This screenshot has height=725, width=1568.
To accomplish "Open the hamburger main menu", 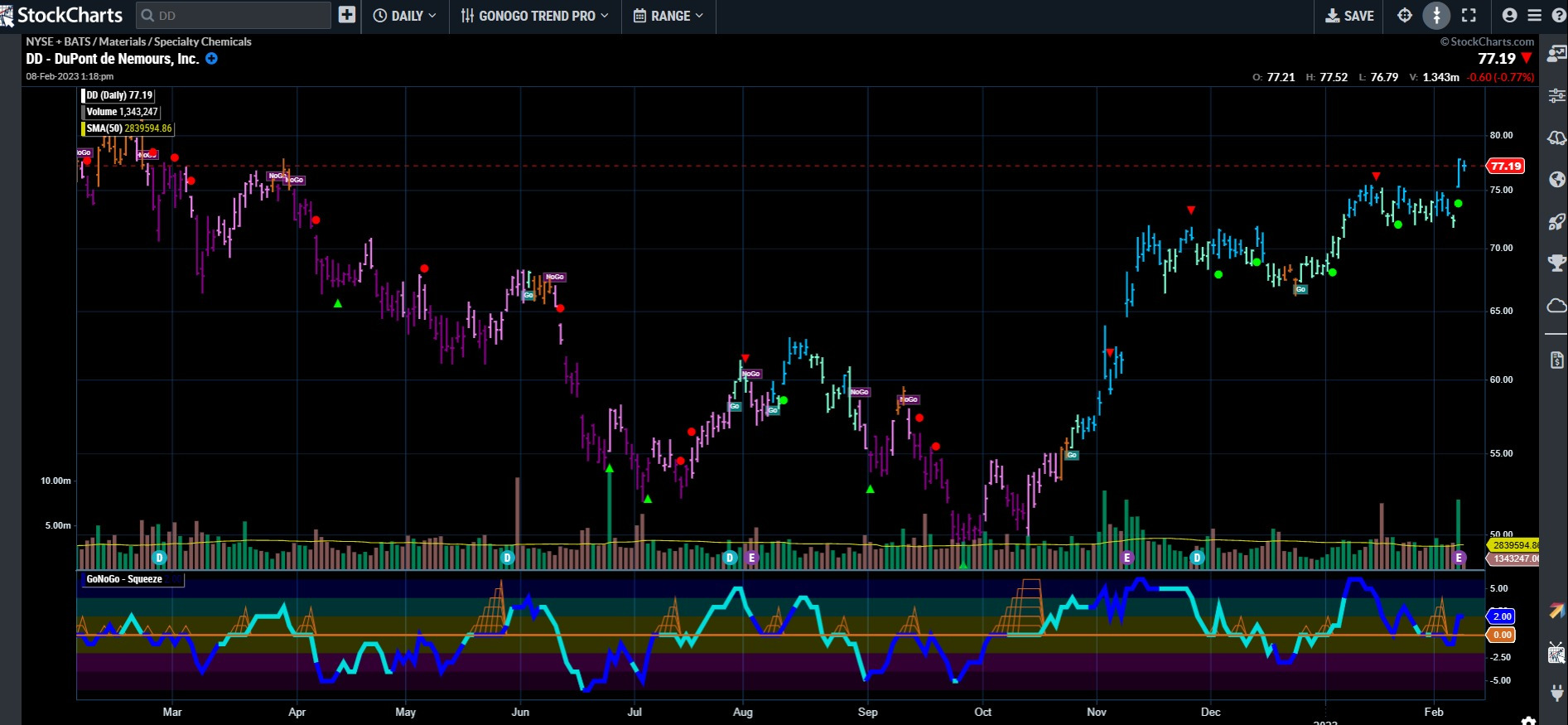I will pyautogui.click(x=1534, y=16).
